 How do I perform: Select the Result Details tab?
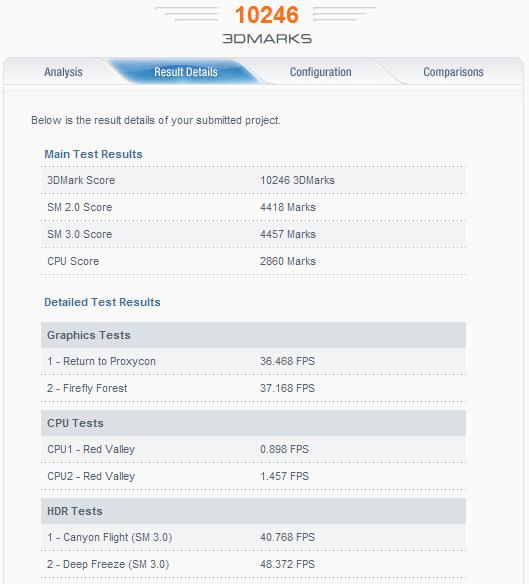point(186,72)
